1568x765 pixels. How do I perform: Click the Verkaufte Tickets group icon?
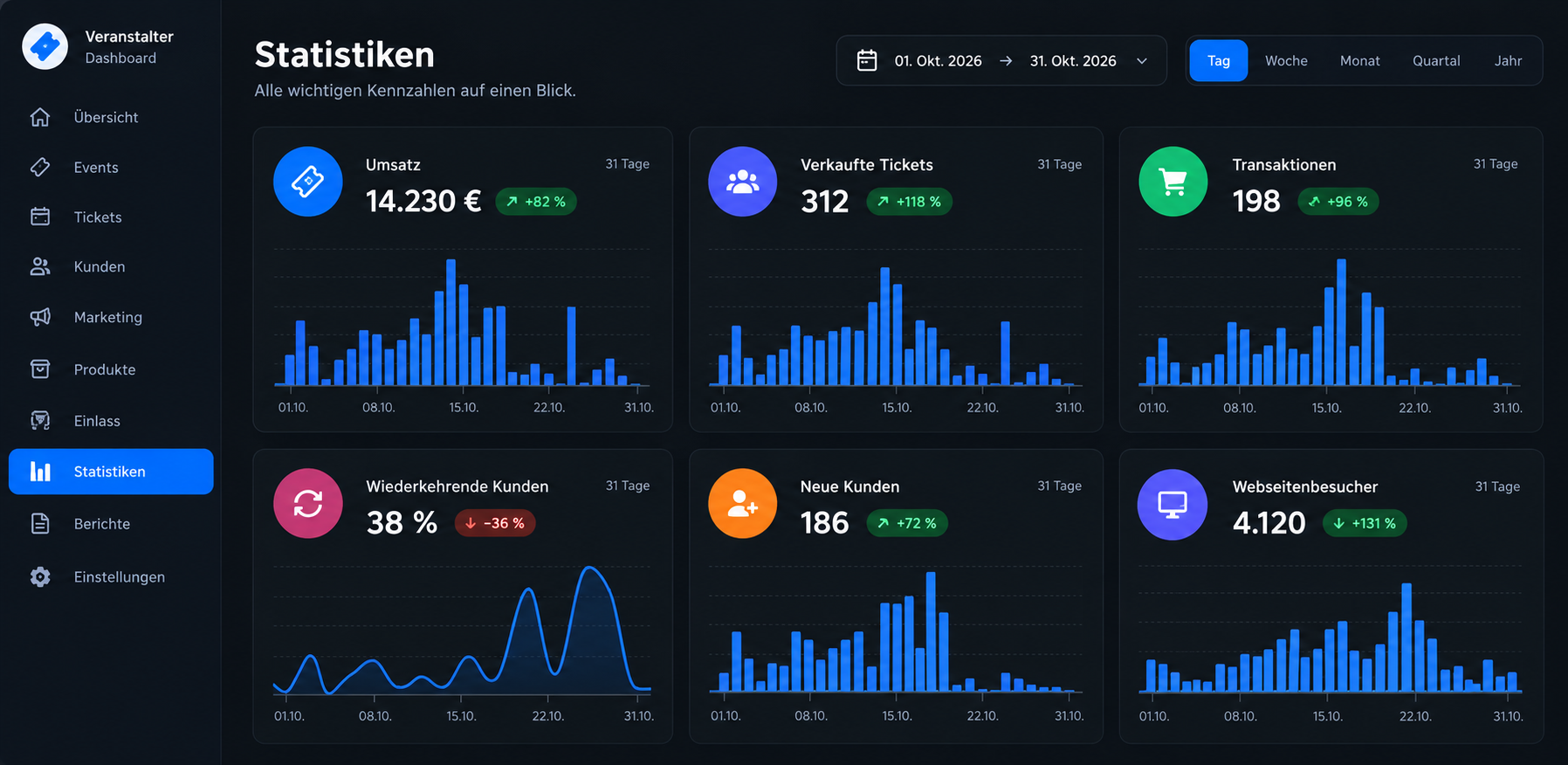click(743, 182)
